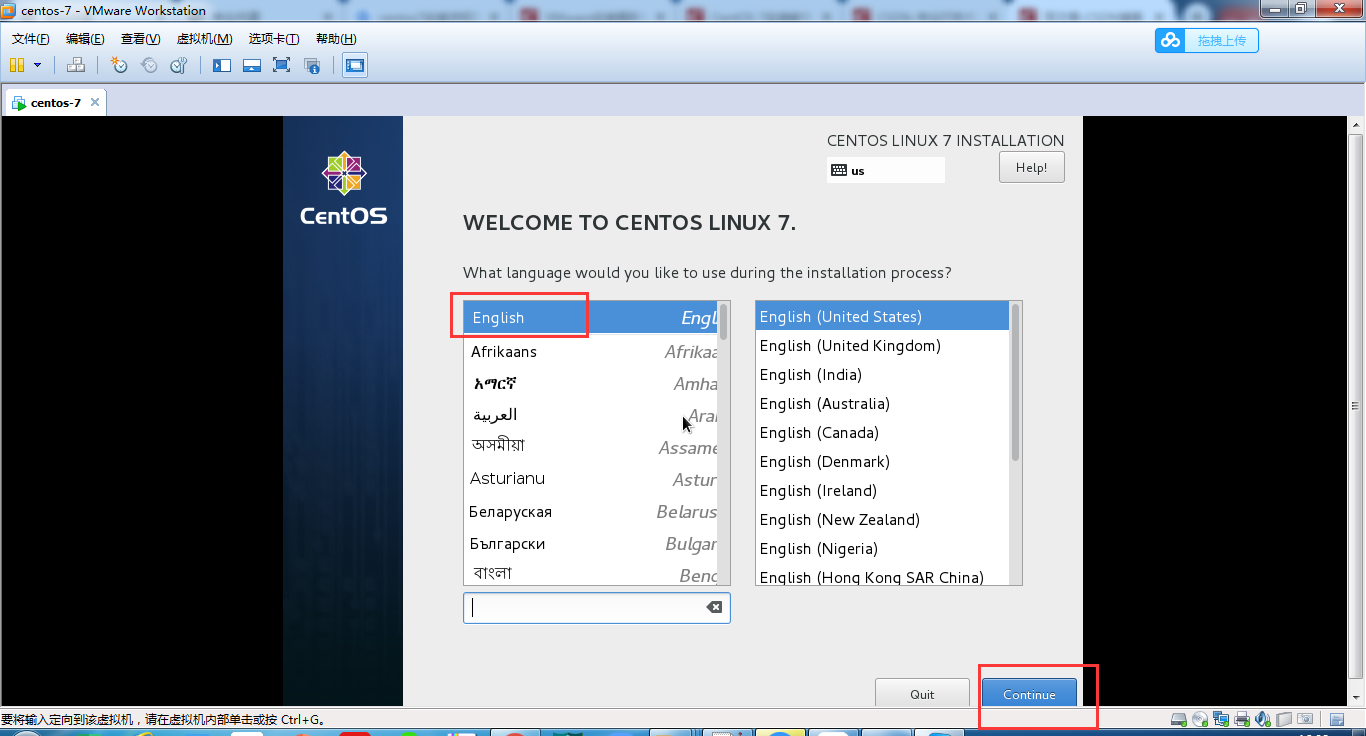Click the CD/DVD drive status icon
Viewport: 1366px width, 736px height.
click(1200, 719)
